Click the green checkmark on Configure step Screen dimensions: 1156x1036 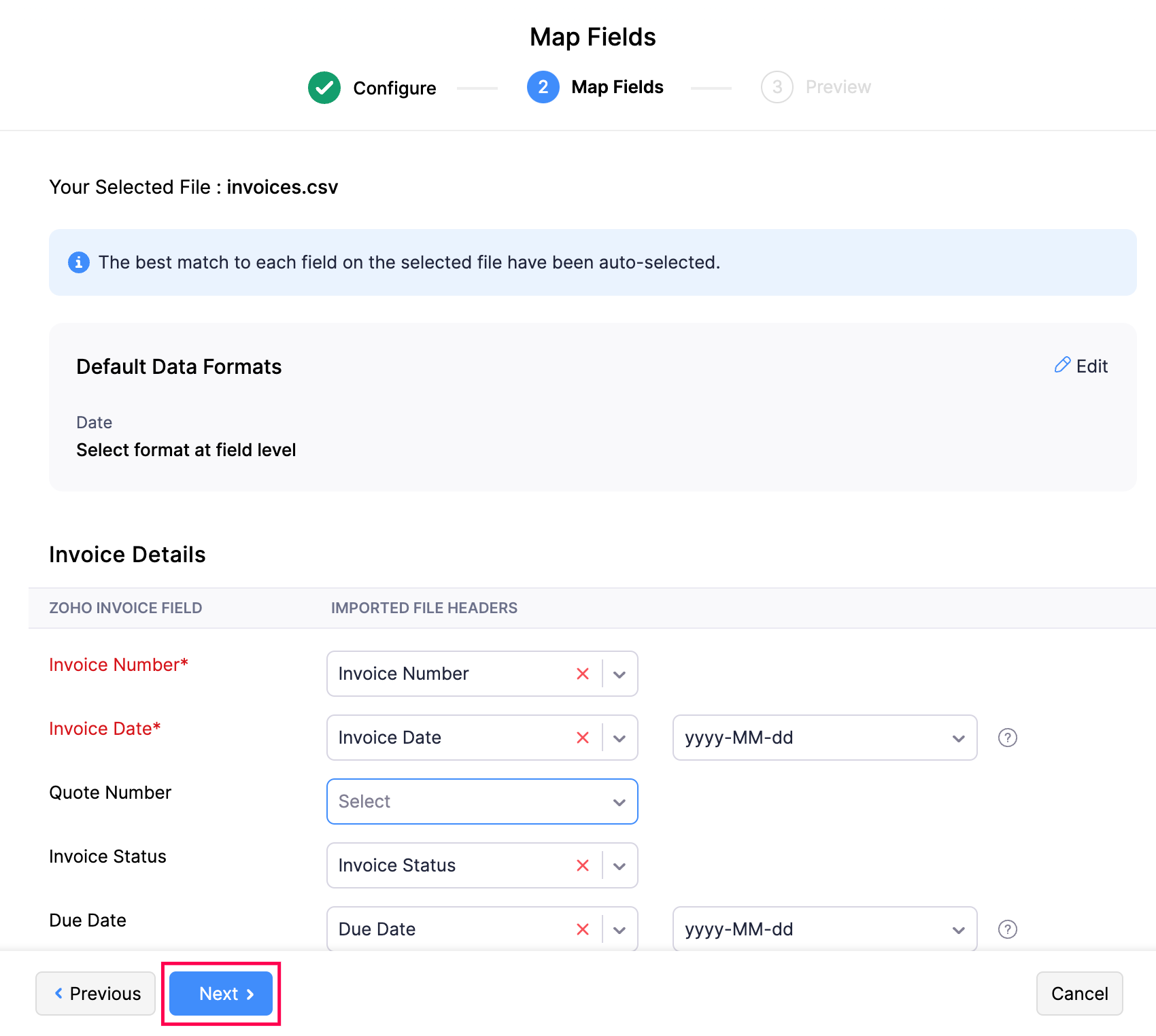[x=324, y=87]
